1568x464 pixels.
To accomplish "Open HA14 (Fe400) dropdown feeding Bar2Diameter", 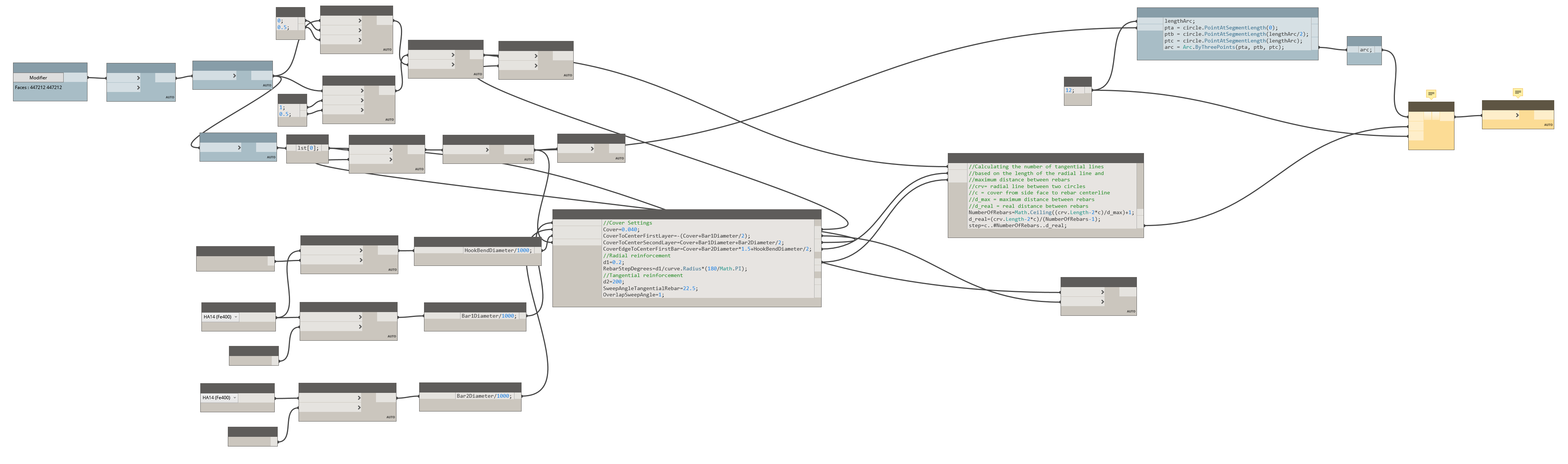I will pyautogui.click(x=219, y=398).
